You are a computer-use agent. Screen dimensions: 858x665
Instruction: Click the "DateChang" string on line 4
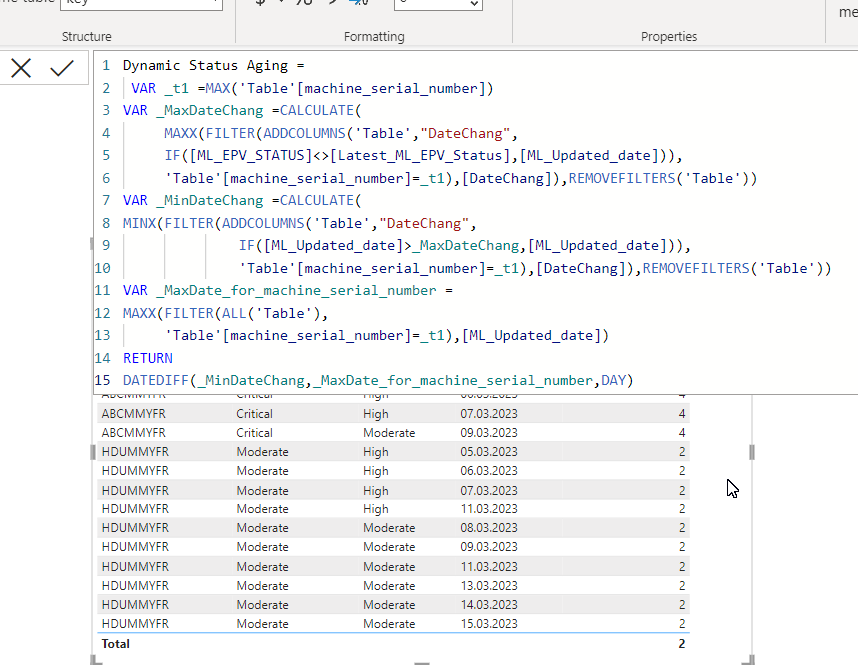click(466, 134)
